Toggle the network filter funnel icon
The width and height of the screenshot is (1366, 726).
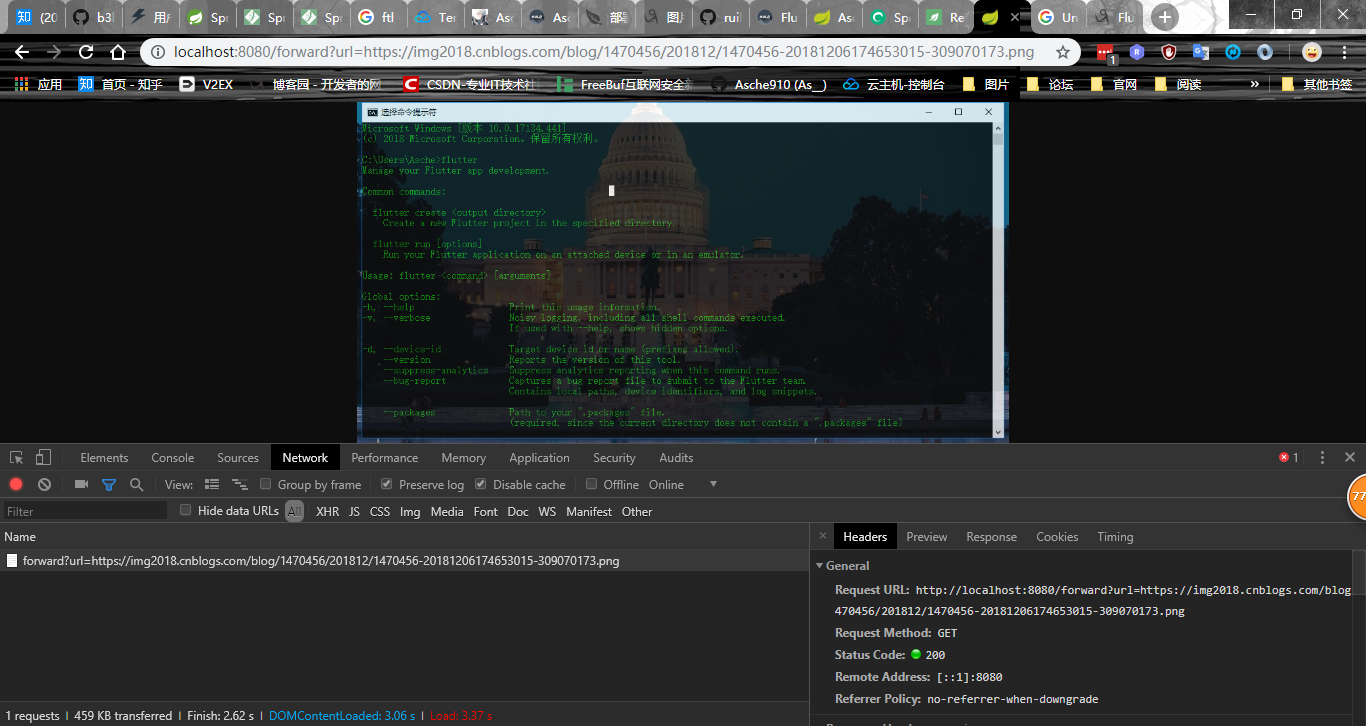(x=109, y=484)
